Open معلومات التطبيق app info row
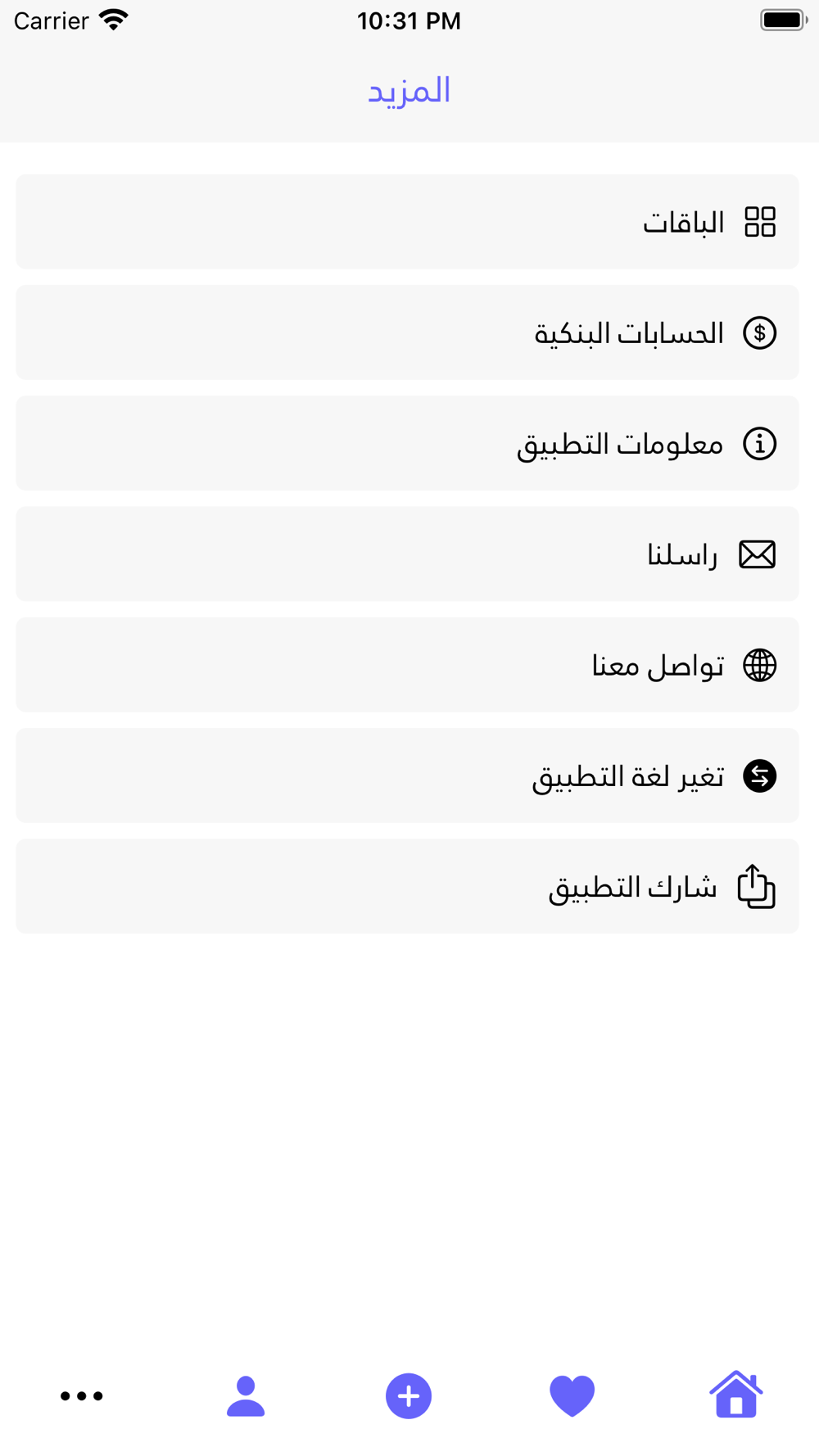Image resolution: width=819 pixels, height=1456 pixels. click(407, 443)
